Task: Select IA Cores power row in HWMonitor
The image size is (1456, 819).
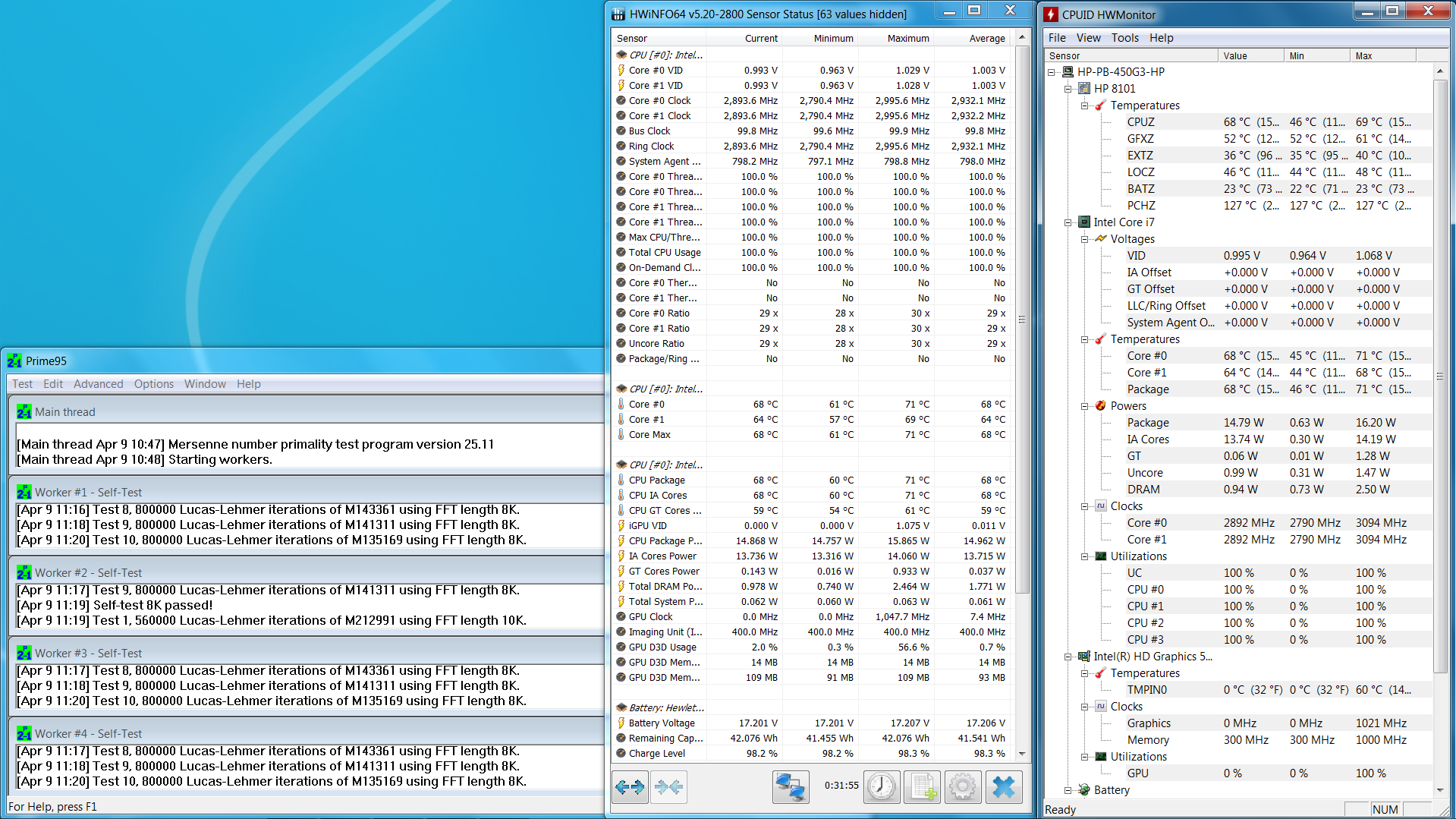Action: [x=1238, y=439]
